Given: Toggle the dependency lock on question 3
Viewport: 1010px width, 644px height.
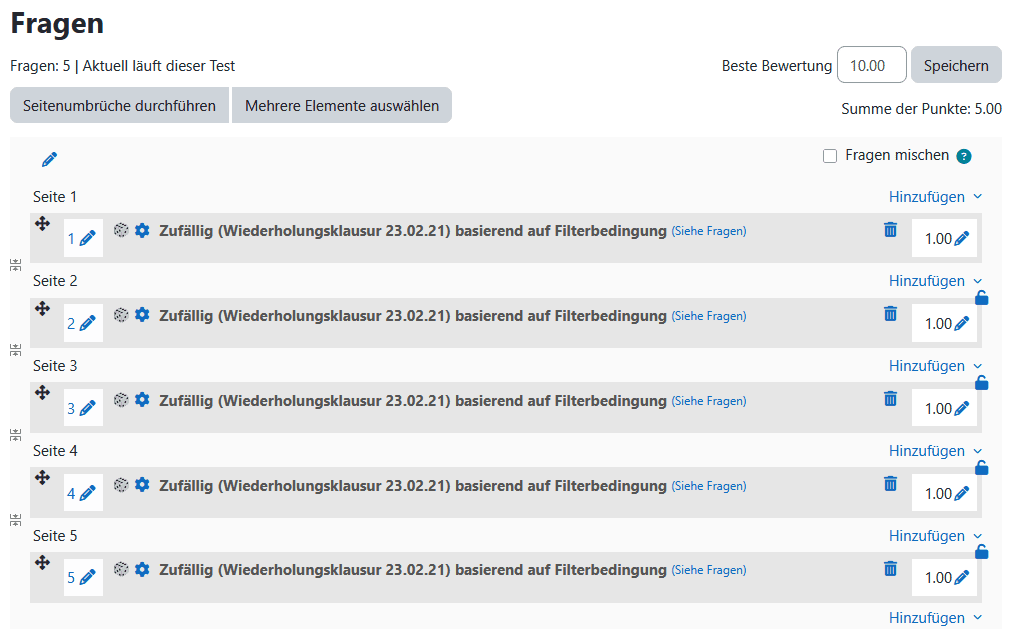Looking at the screenshot, I should tap(982, 383).
